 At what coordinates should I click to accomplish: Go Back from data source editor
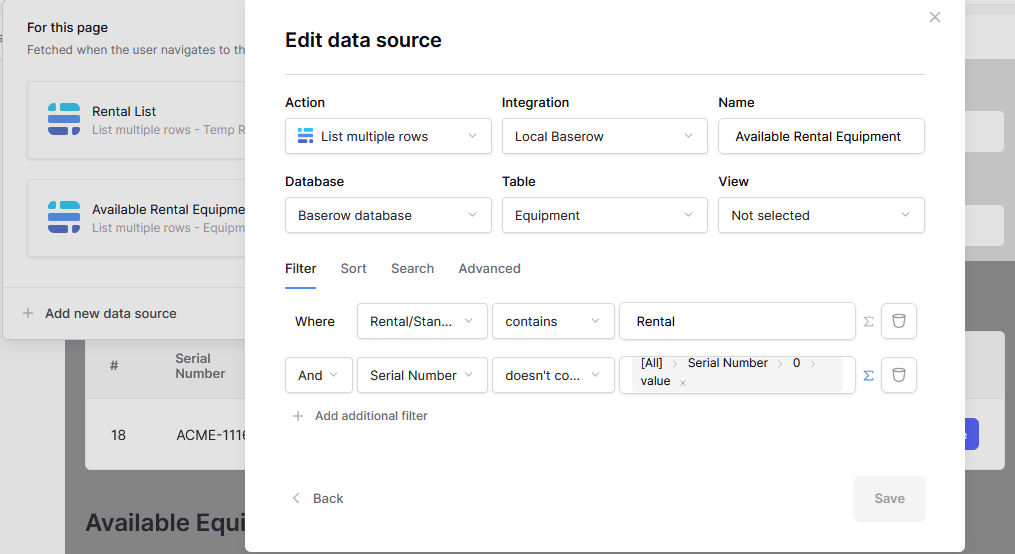[x=318, y=498]
